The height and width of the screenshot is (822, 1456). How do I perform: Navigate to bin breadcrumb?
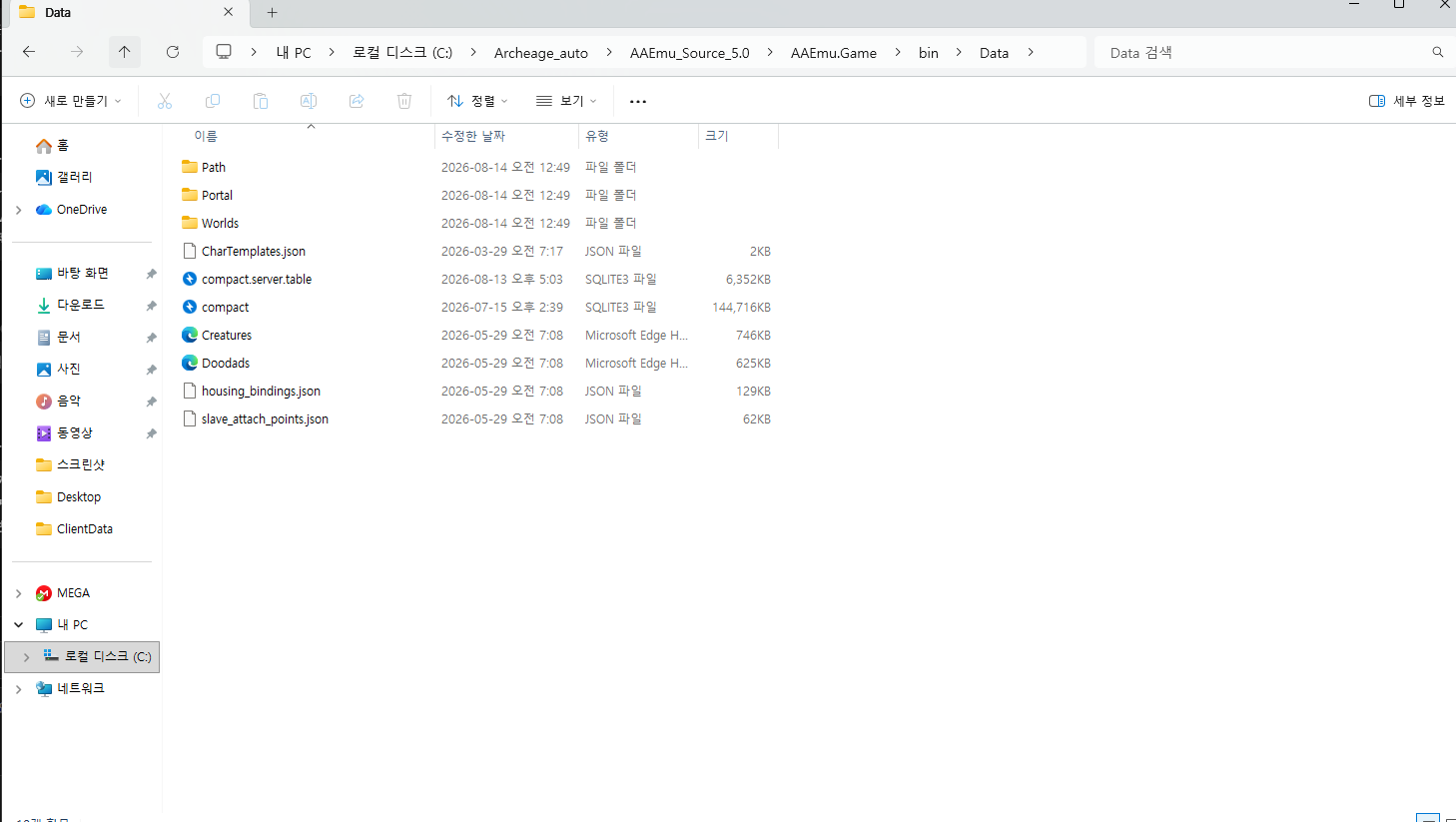(x=929, y=53)
